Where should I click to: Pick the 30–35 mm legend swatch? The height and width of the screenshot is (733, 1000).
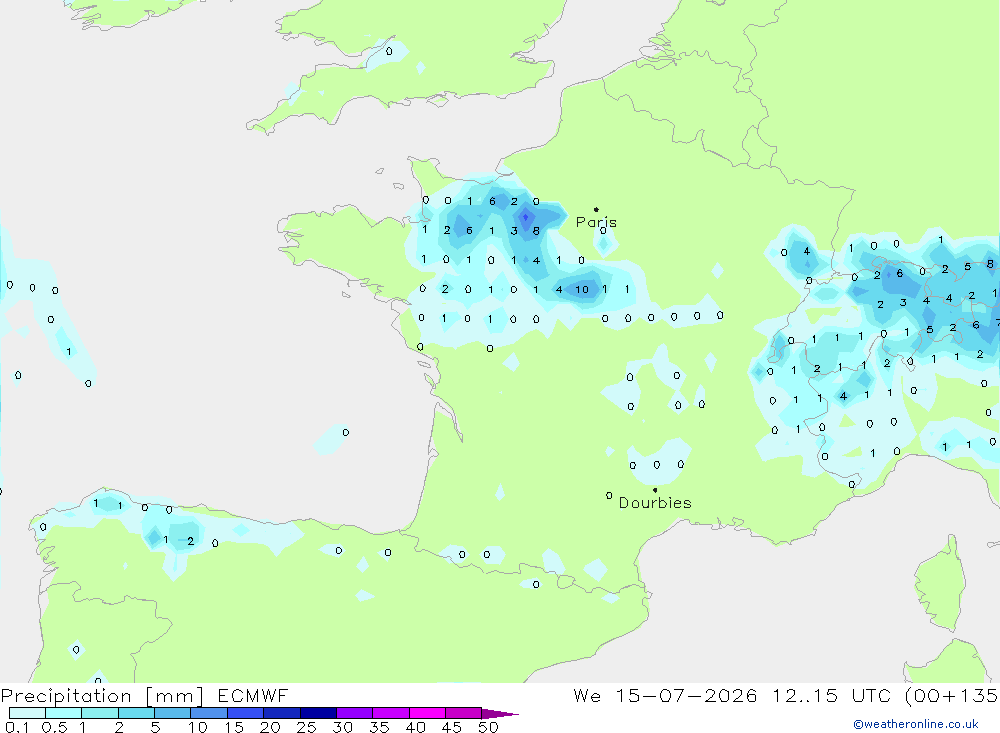[355, 713]
